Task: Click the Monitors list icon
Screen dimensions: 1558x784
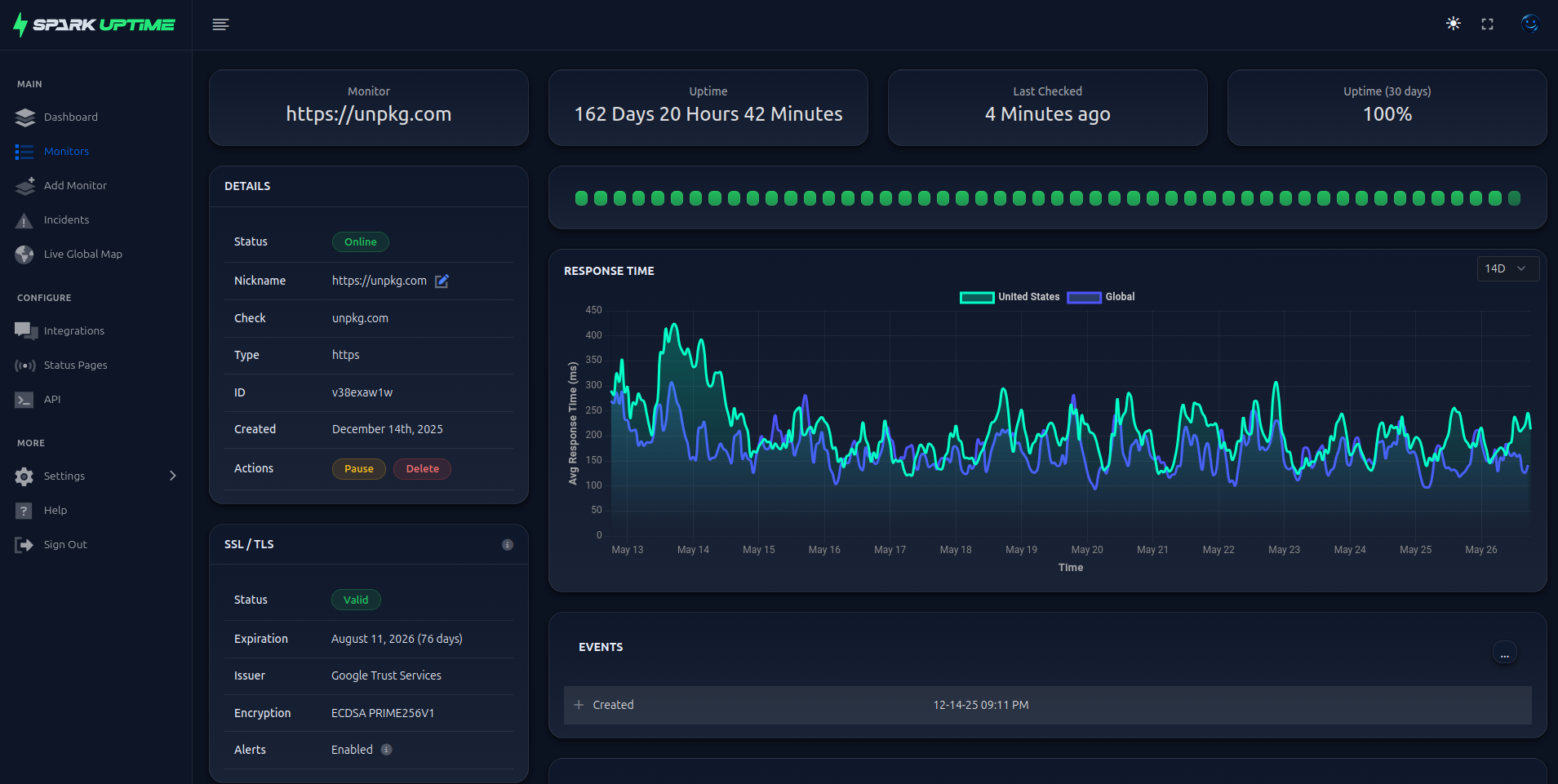Action: point(24,152)
